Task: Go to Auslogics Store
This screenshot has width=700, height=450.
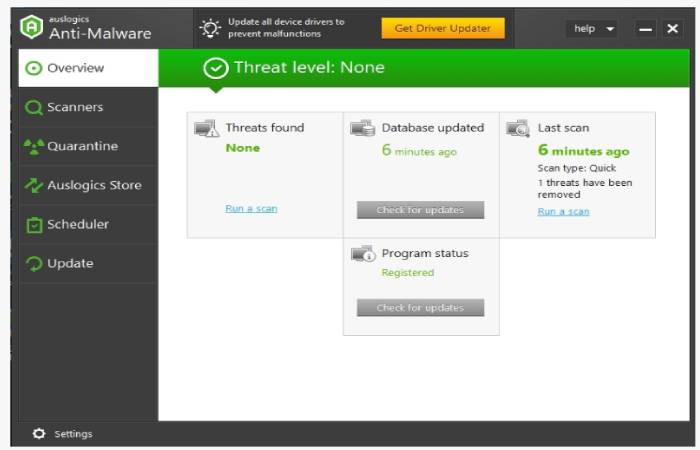Action: (88, 185)
